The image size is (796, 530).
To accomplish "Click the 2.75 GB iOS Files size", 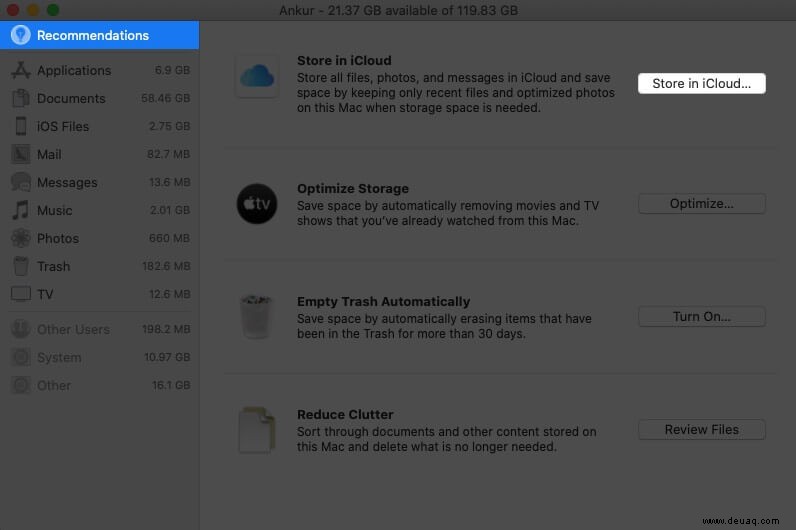I will coord(169,126).
